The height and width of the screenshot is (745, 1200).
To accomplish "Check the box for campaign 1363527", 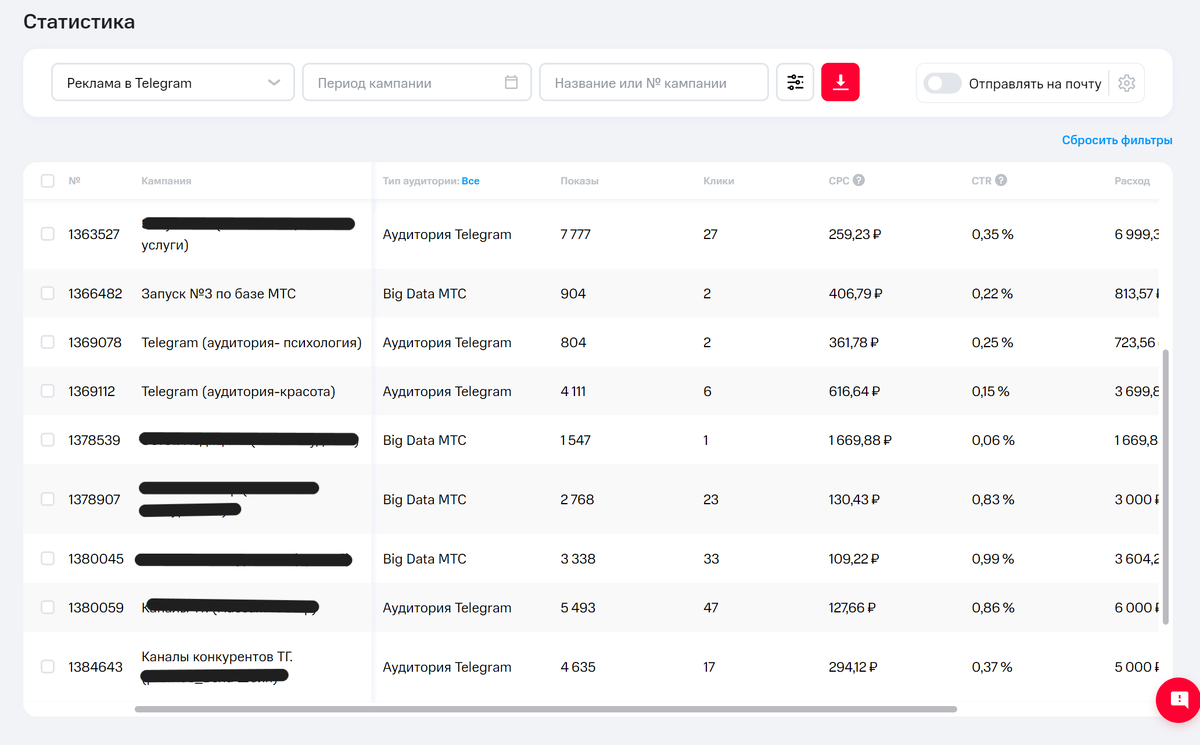I will [48, 234].
